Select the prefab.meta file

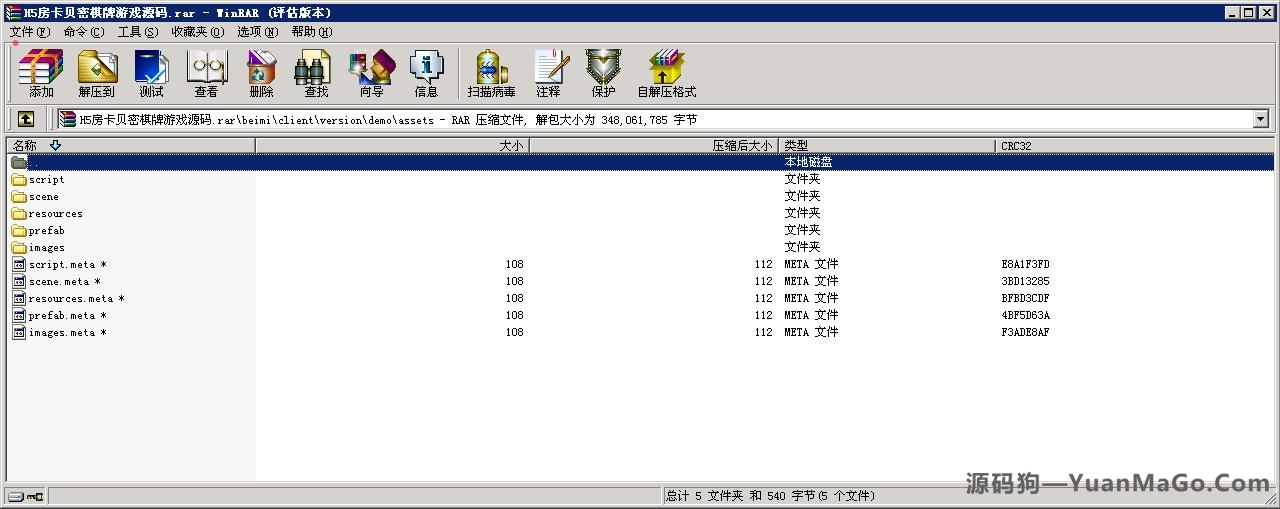coord(61,316)
